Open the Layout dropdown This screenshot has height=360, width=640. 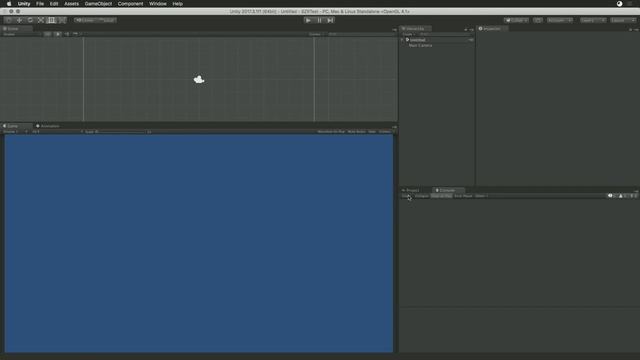tap(623, 20)
